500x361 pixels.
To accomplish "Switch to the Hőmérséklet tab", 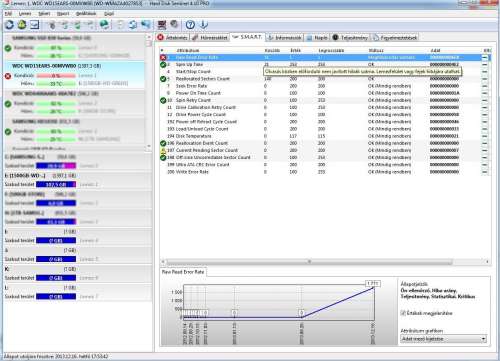I will click(x=210, y=37).
